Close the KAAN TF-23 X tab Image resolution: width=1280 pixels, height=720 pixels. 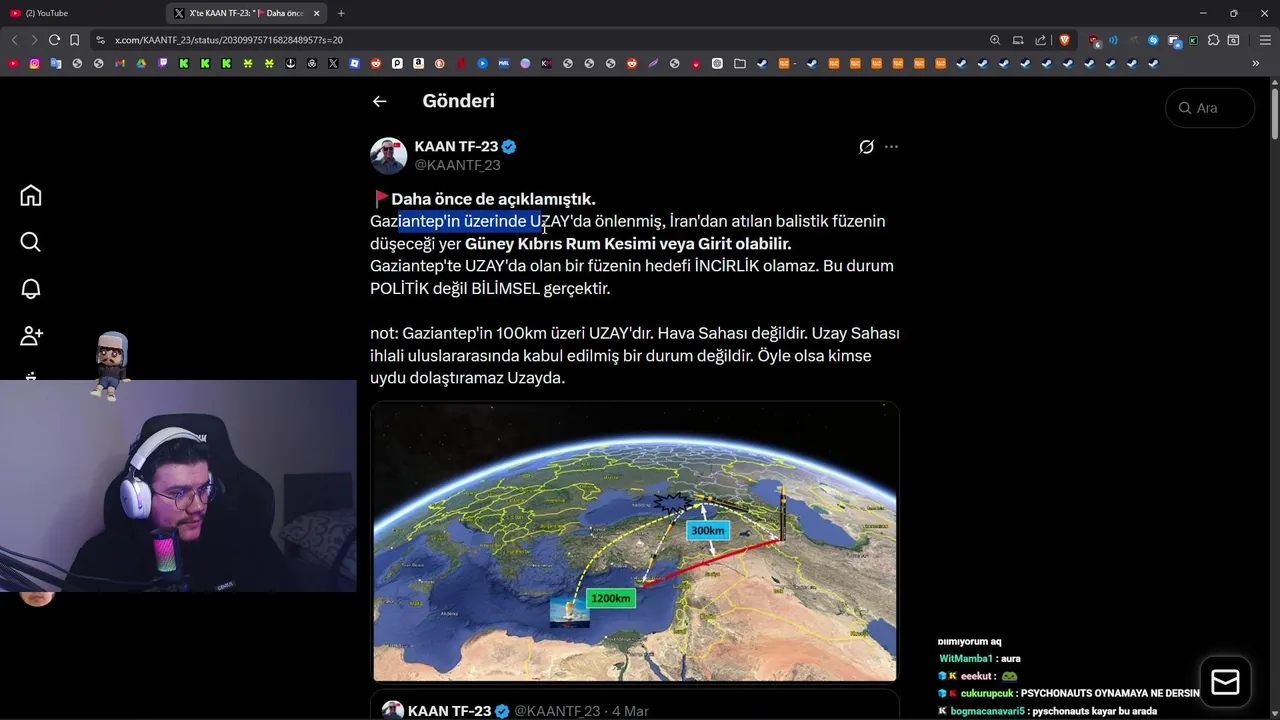click(316, 13)
